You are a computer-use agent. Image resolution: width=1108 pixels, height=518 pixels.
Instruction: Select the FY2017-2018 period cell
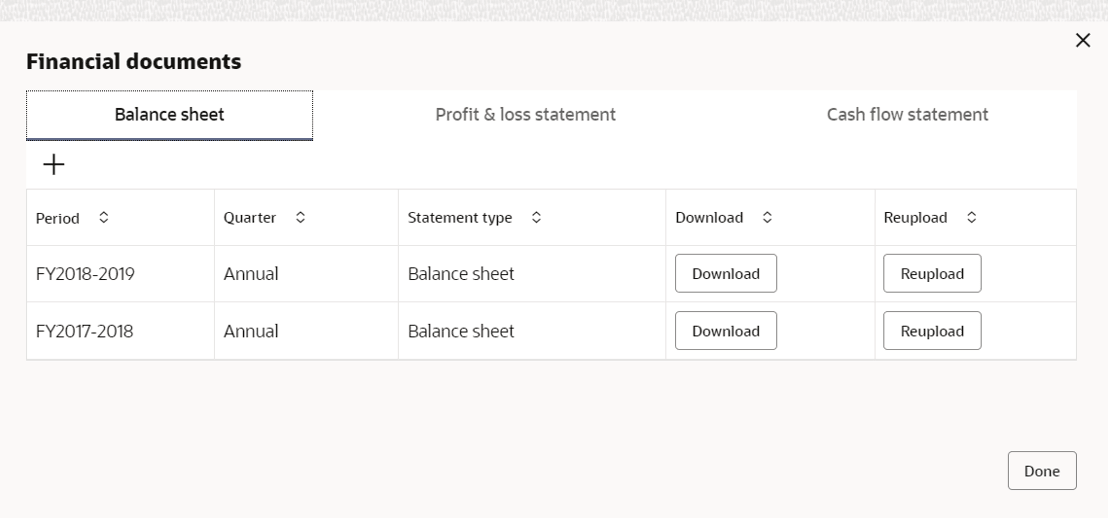tap(85, 331)
